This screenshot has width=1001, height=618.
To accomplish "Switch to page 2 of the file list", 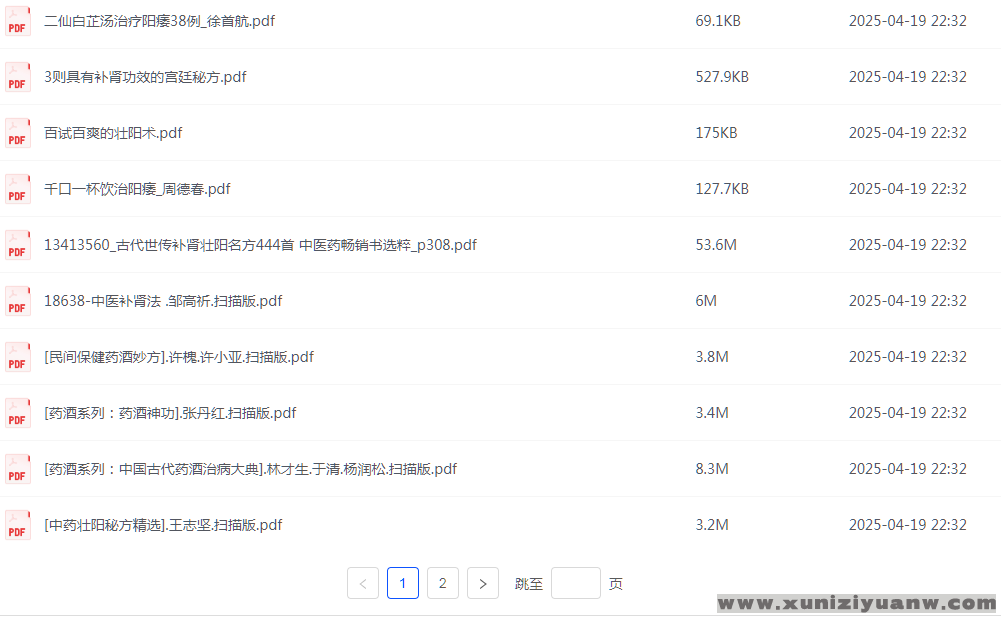I will click(443, 583).
